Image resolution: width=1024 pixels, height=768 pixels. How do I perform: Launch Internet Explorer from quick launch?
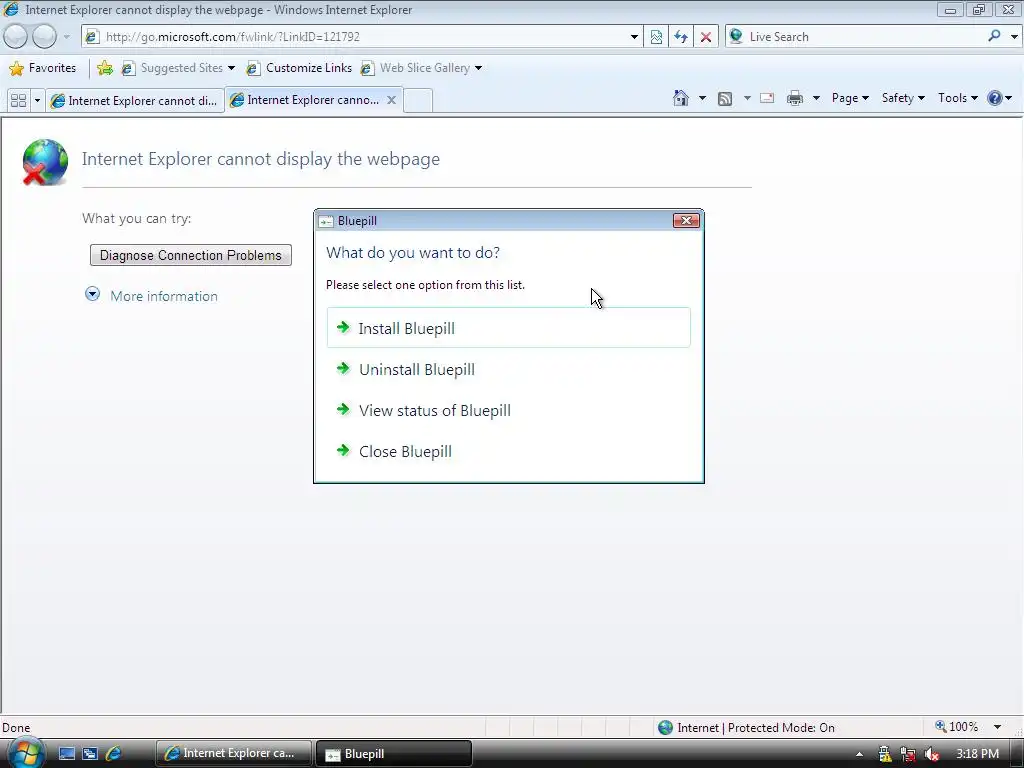click(114, 754)
